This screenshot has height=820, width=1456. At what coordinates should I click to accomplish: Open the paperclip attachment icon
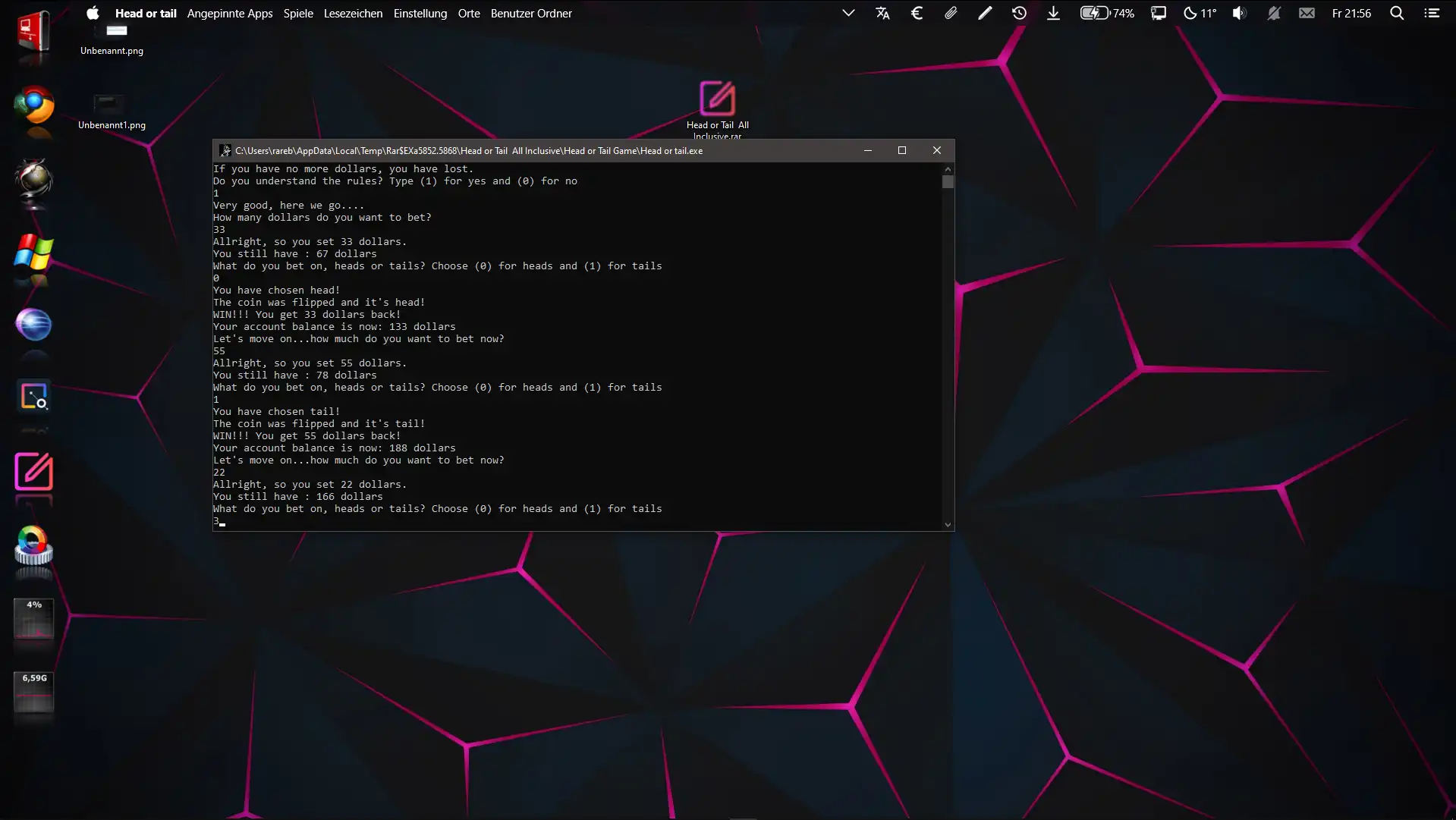click(951, 13)
